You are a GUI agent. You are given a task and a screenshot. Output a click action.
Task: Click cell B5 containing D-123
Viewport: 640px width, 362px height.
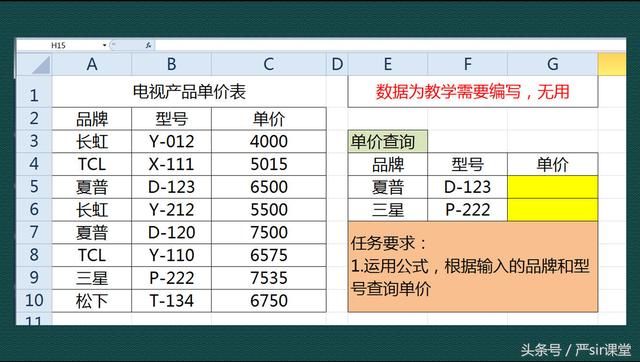(x=171, y=187)
